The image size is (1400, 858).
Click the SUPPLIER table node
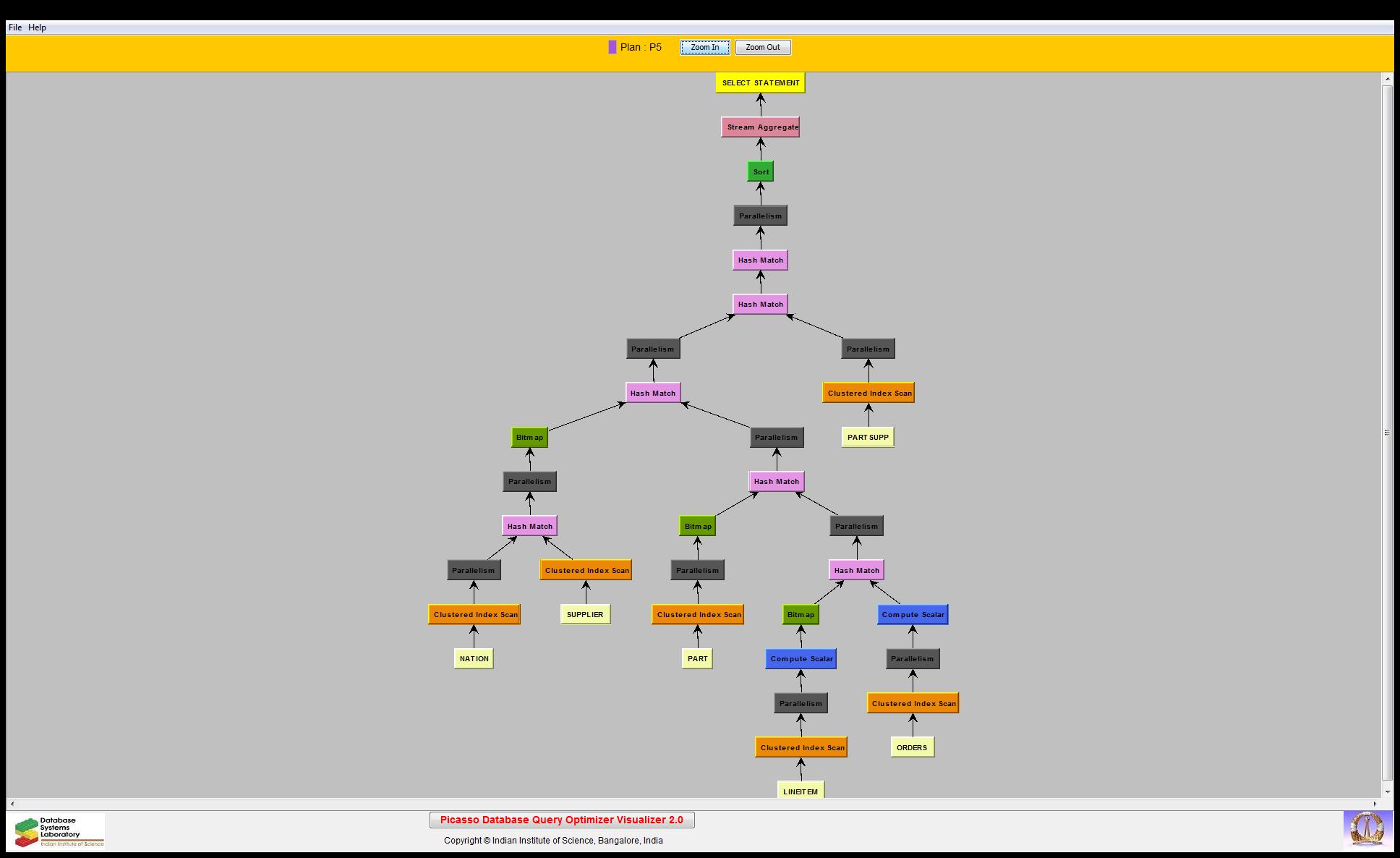tap(585, 614)
